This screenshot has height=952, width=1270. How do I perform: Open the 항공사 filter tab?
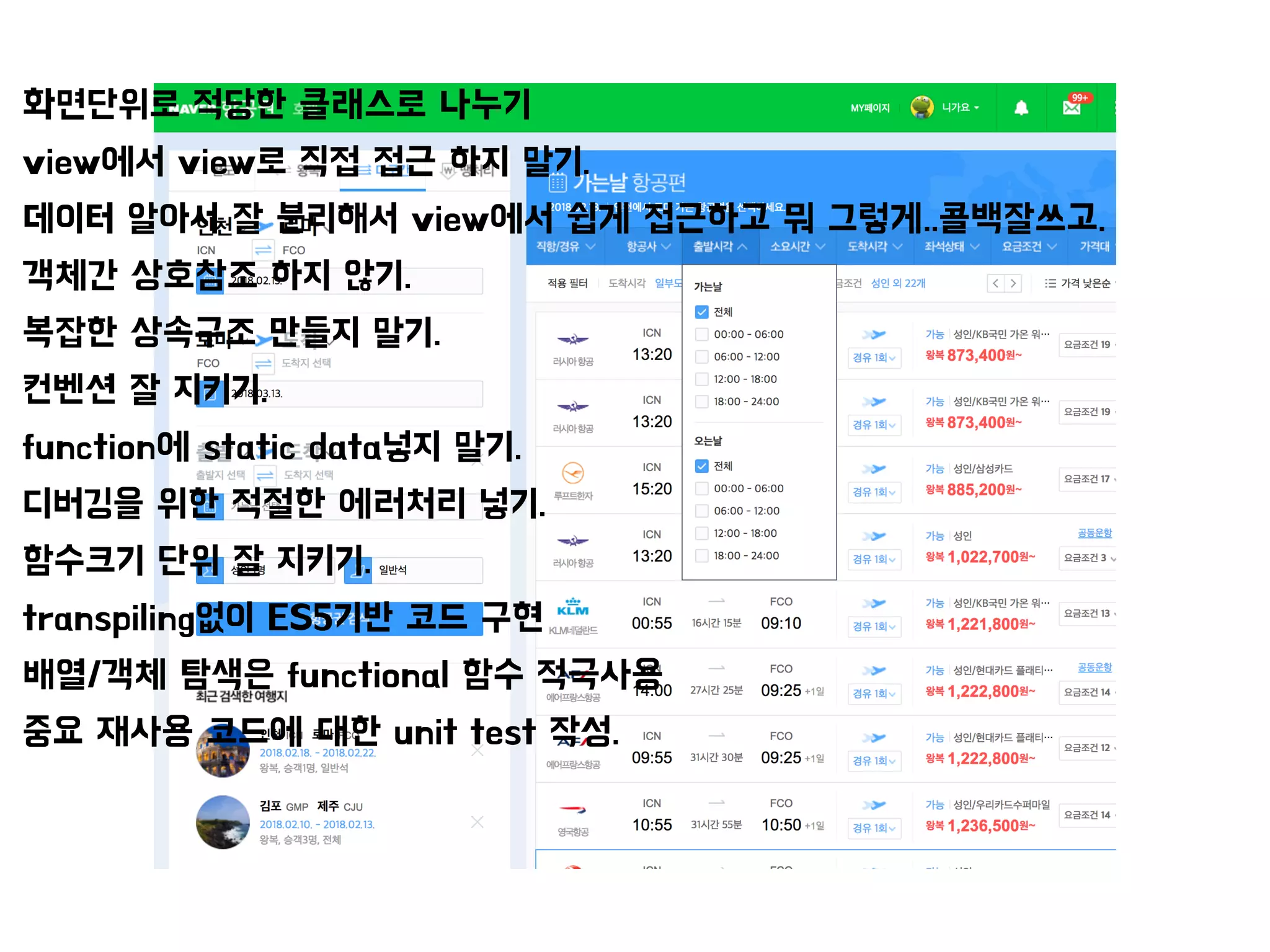(x=648, y=247)
